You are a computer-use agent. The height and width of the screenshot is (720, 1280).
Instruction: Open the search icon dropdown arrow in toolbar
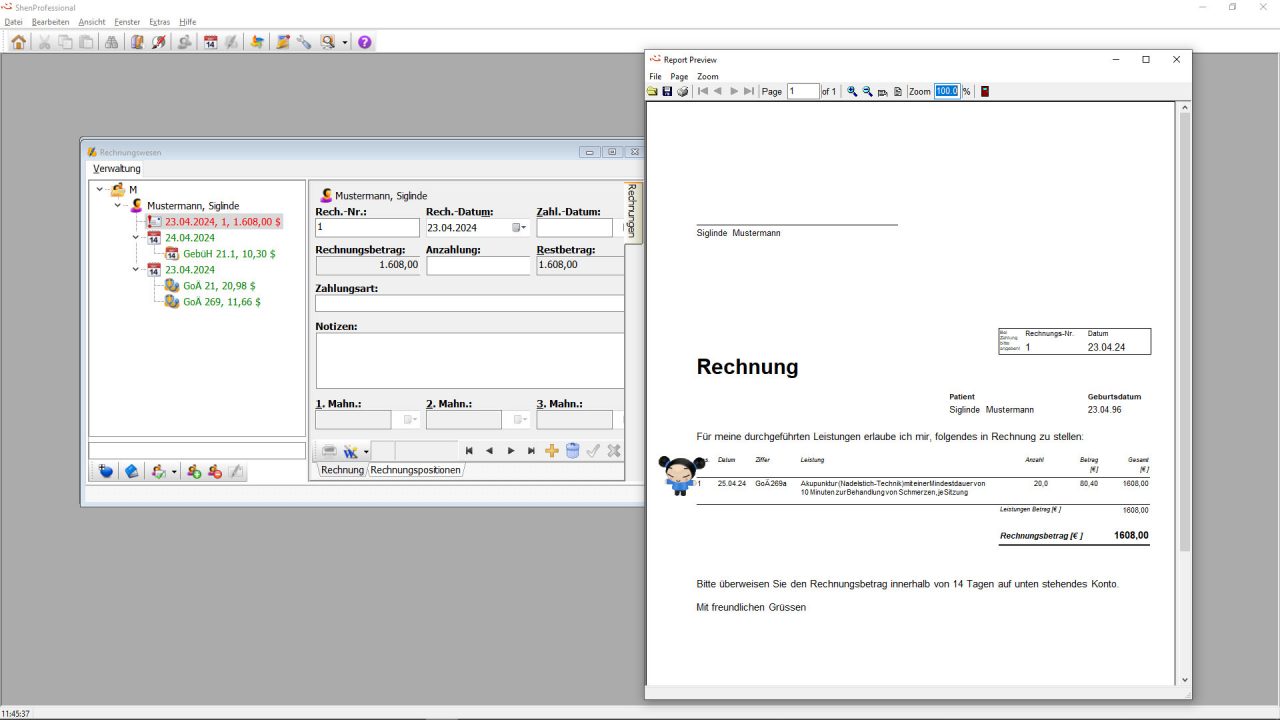pos(345,42)
